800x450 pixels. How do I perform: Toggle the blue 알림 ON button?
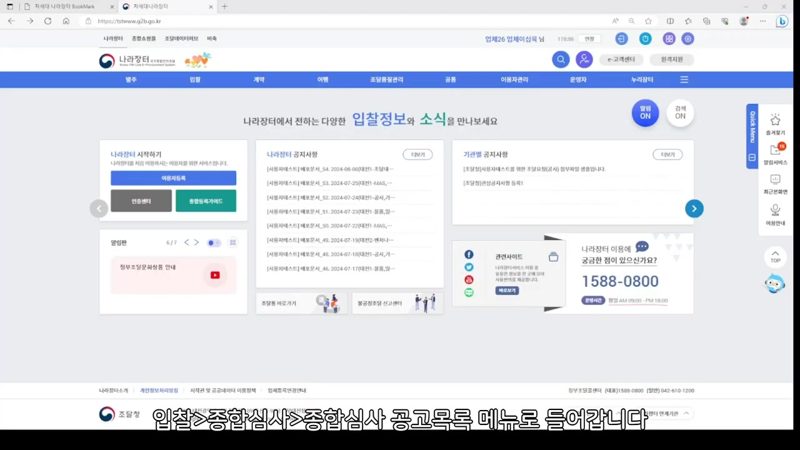click(645, 113)
